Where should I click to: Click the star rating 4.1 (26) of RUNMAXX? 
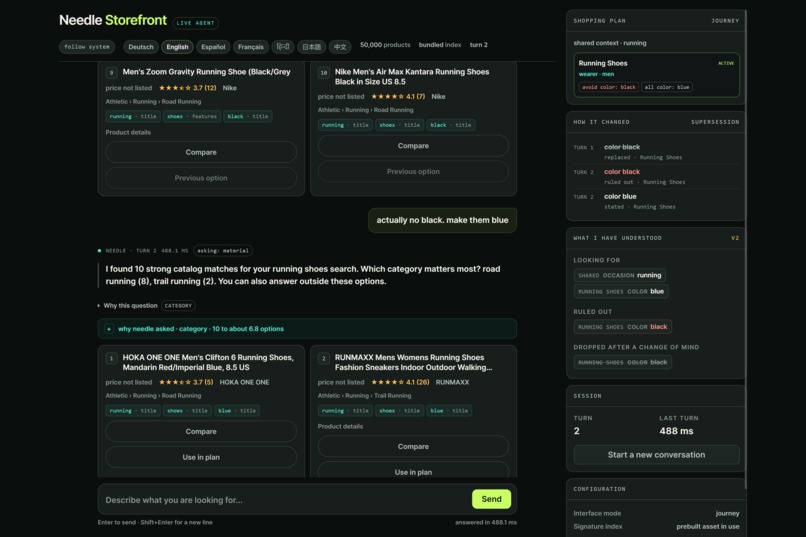(x=400, y=382)
